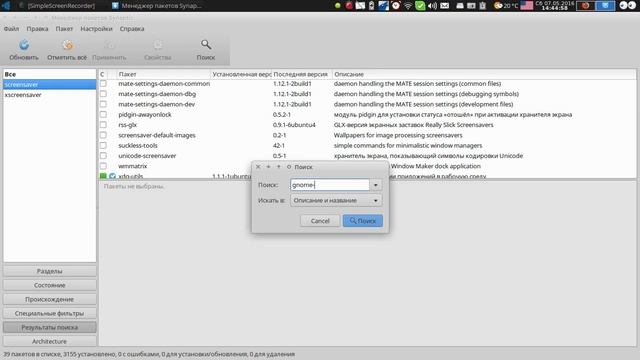
Task: Mark checkbox for rss-glx package
Action: pyautogui.click(x=103, y=125)
